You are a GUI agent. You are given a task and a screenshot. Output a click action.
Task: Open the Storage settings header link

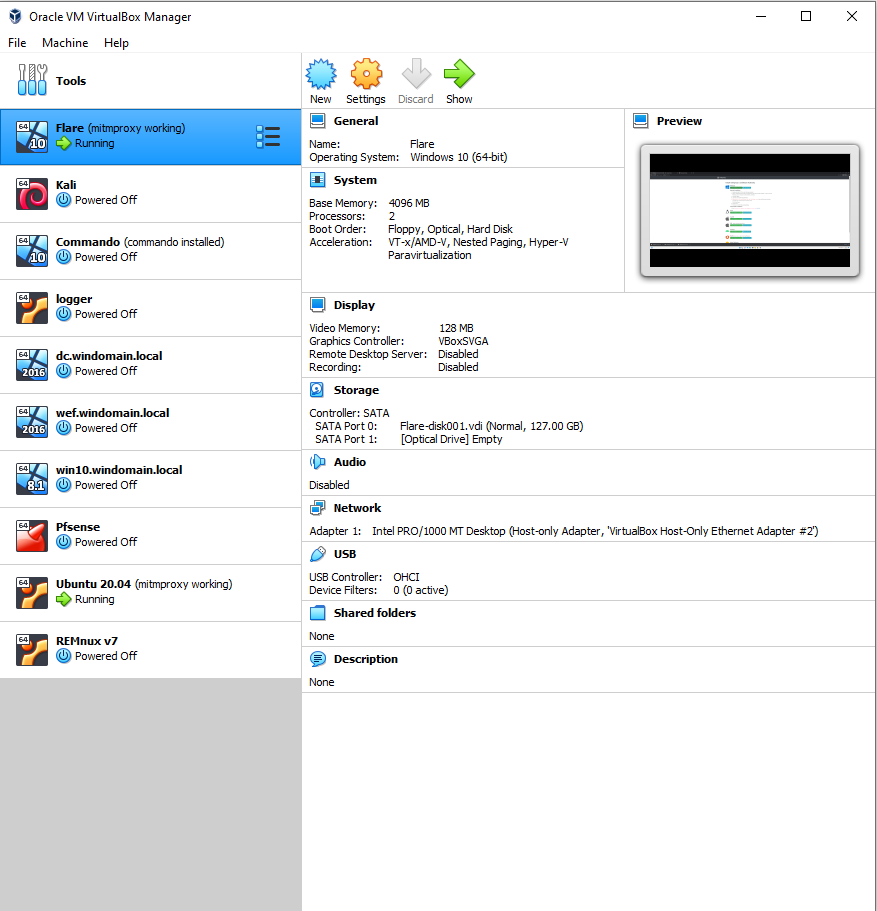(x=356, y=390)
